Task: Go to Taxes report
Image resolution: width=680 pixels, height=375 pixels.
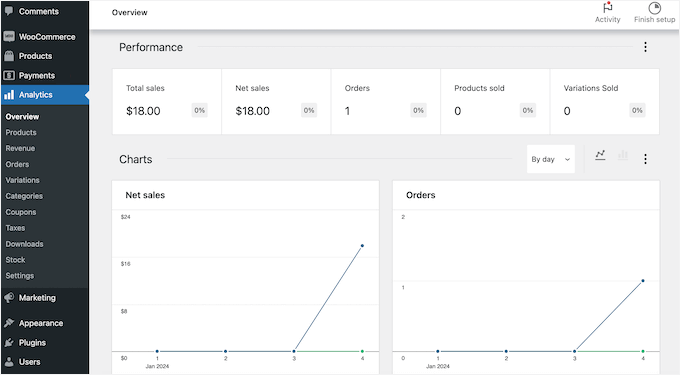Action: (x=15, y=228)
